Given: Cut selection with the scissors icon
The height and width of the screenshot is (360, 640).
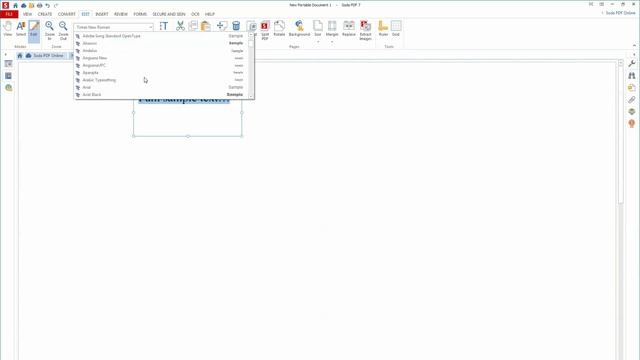Looking at the screenshot, I should click(x=180, y=27).
